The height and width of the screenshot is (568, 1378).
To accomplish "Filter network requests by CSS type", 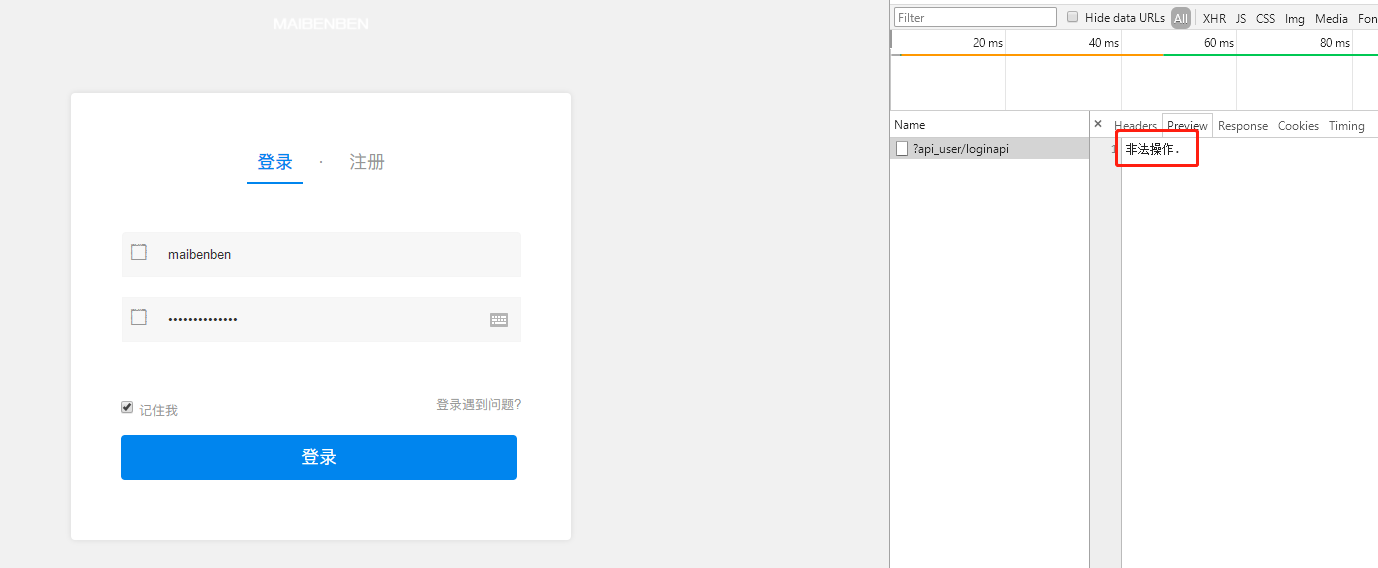I will pos(1265,18).
